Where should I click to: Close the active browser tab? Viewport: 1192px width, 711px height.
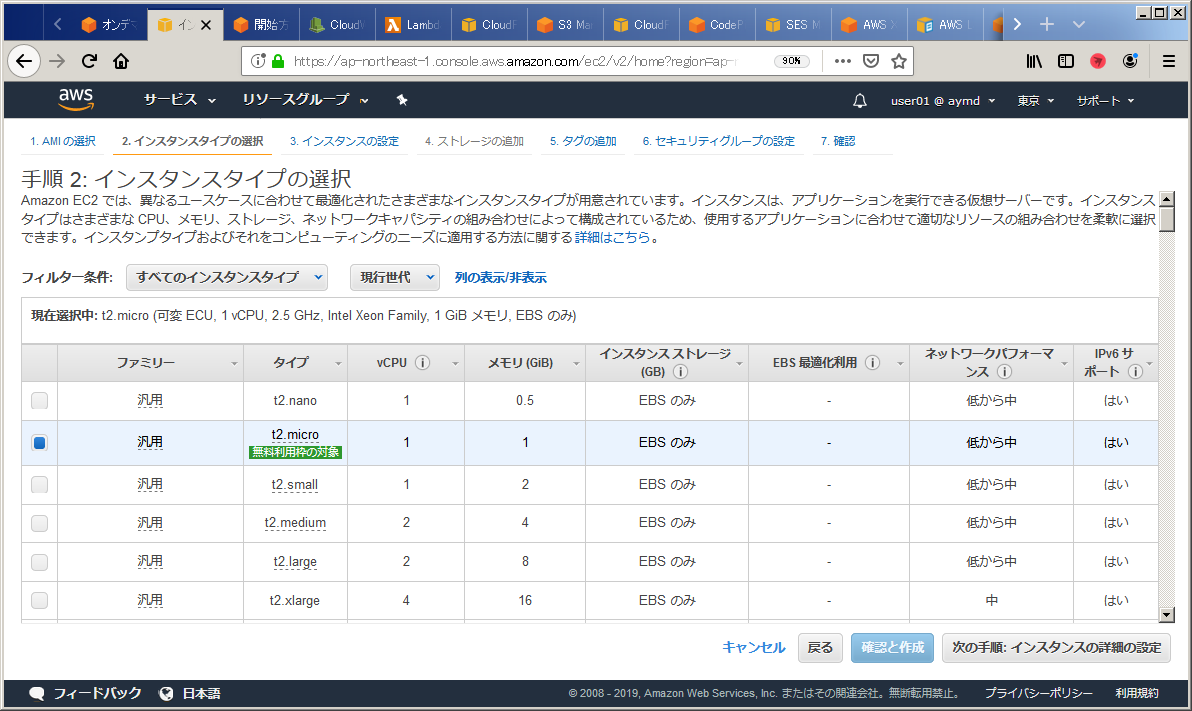[206, 25]
